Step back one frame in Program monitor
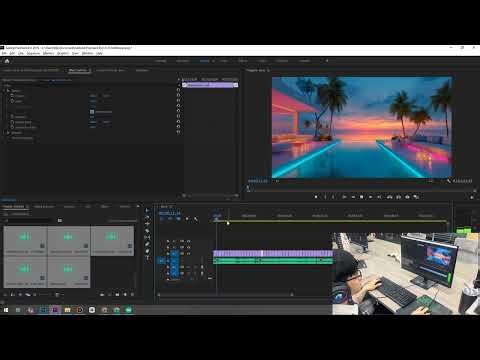Image resolution: width=480 pixels, height=360 pixels. pyautogui.click(x=353, y=197)
